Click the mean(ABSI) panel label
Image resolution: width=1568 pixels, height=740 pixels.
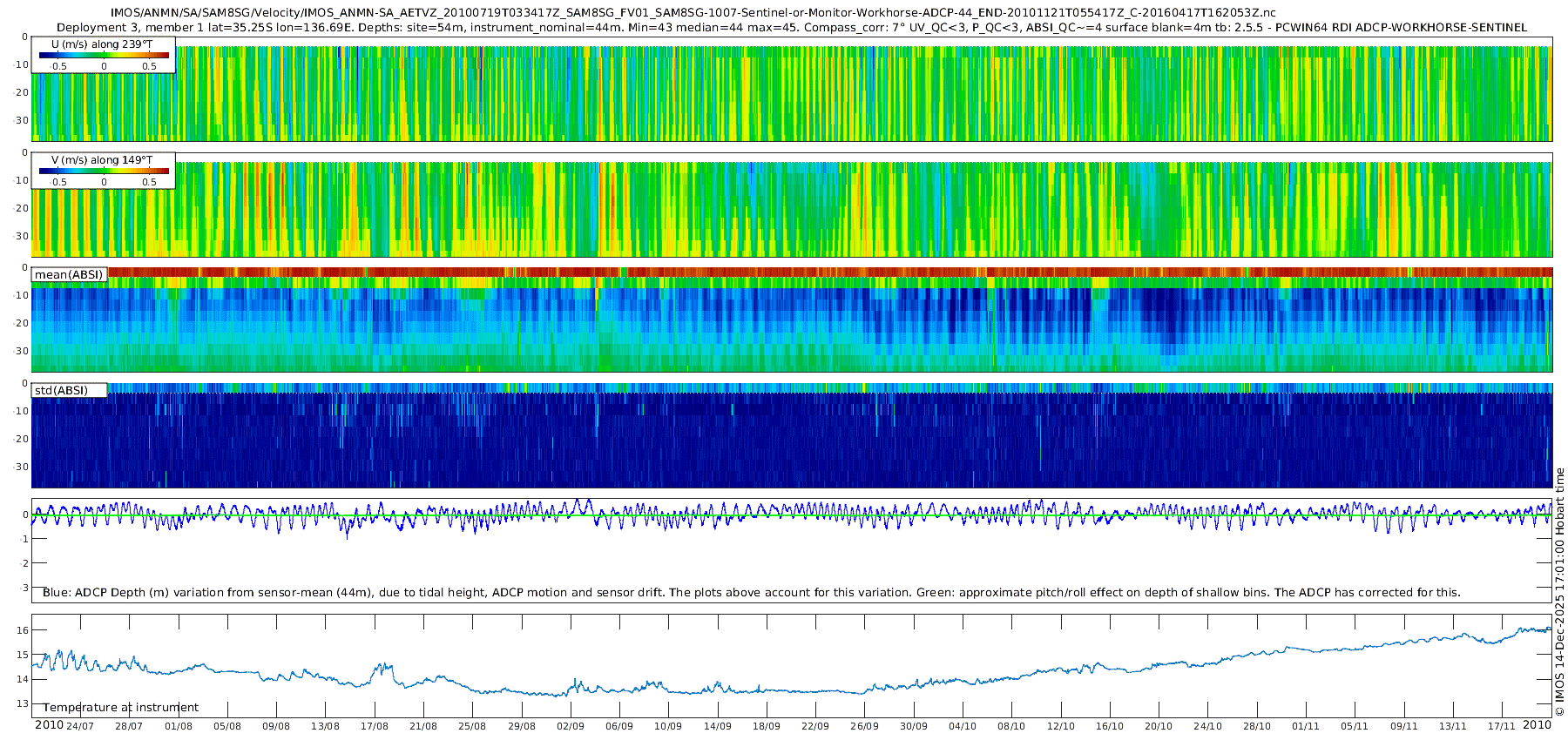pos(69,275)
